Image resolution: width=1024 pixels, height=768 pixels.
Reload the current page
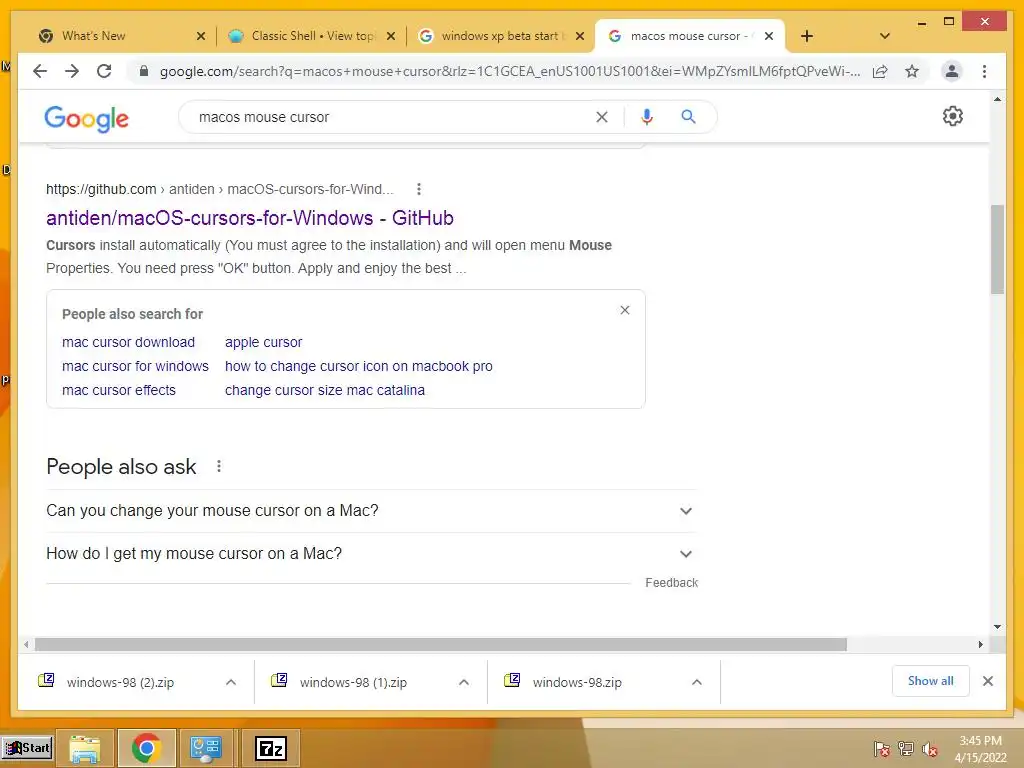pos(104,71)
